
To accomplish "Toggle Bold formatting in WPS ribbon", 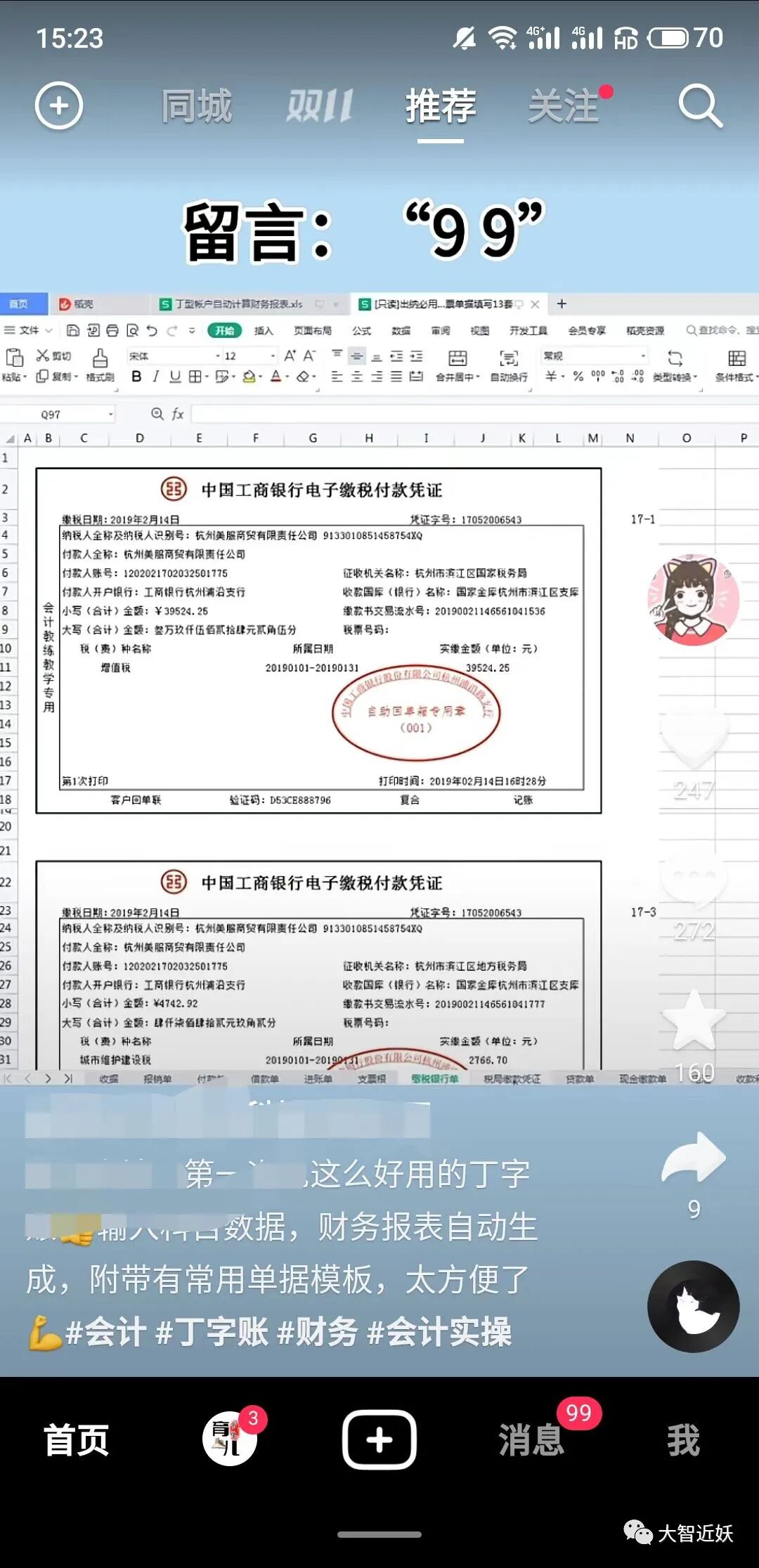I will pyautogui.click(x=136, y=377).
